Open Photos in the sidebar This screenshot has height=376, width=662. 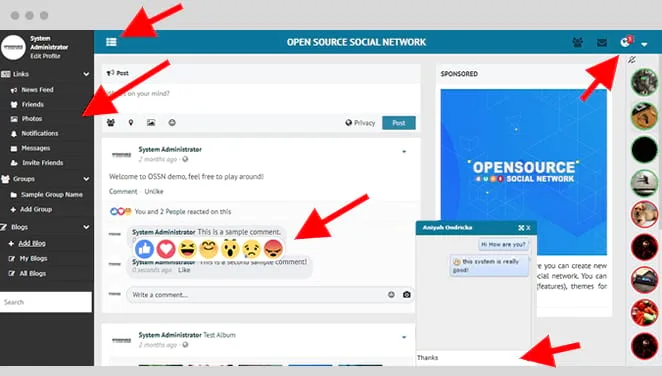click(32, 119)
